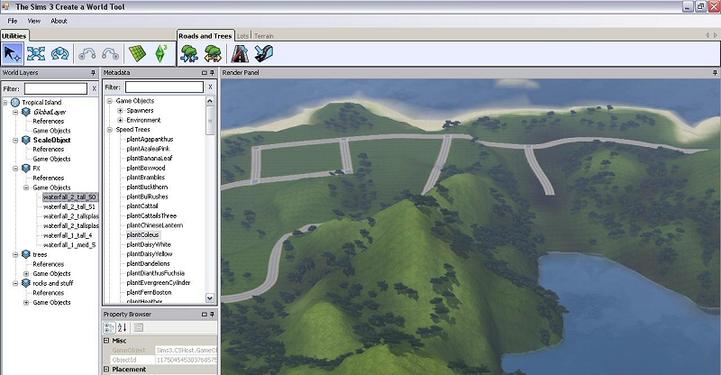Select plantColeus in the tree list
721x375 pixels.
coord(143,235)
